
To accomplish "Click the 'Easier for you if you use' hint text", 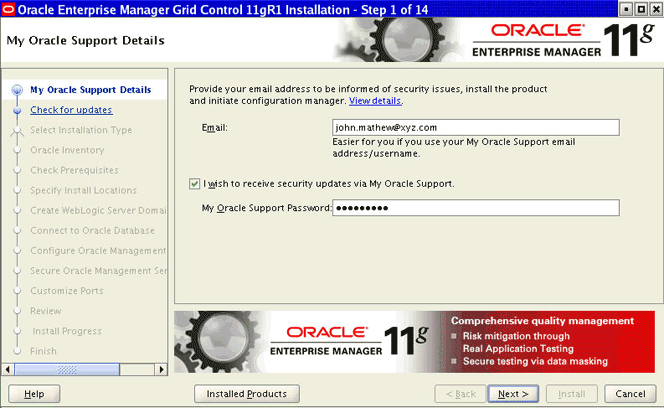I will click(x=454, y=147).
